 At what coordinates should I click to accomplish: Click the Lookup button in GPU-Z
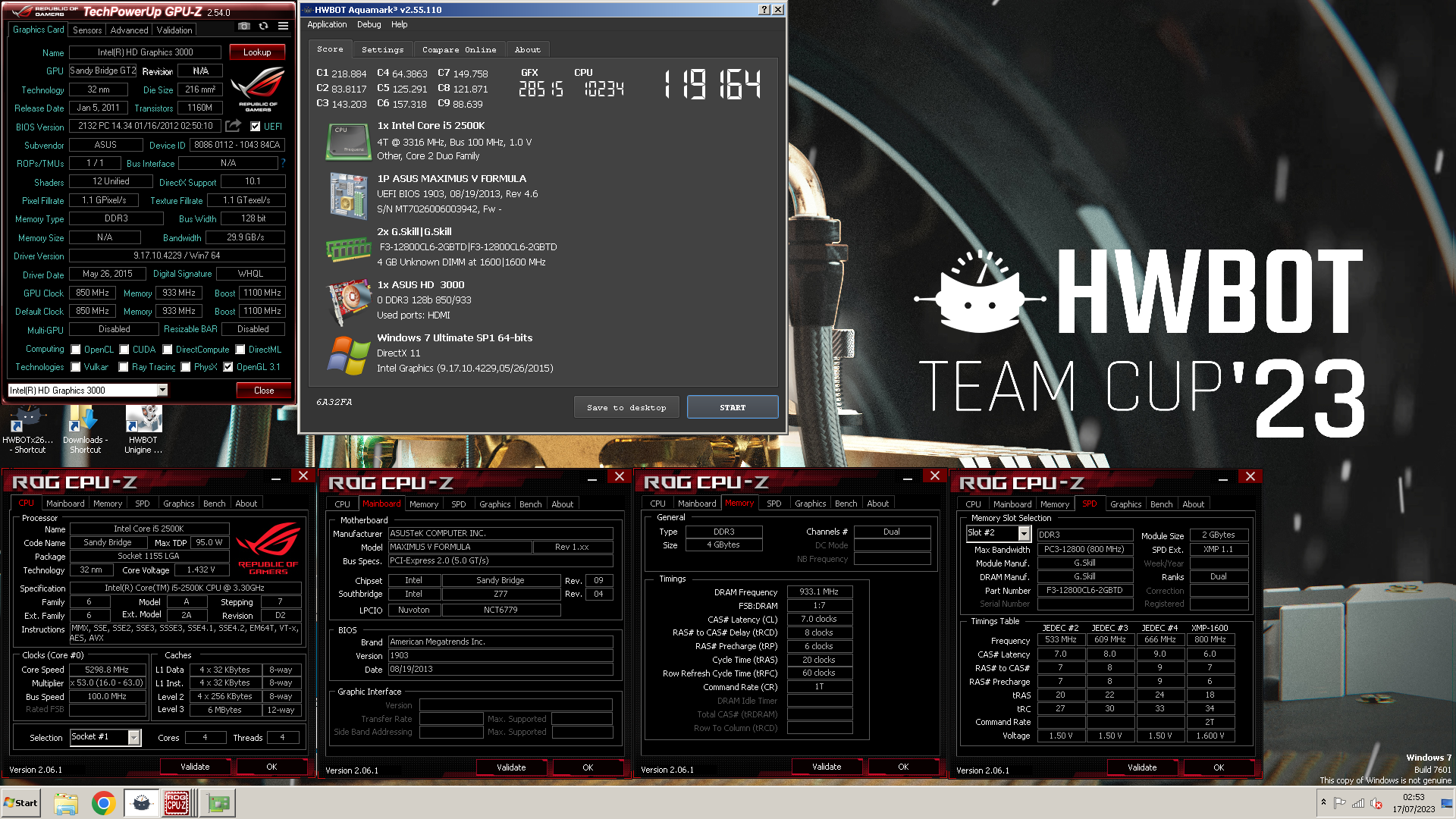pyautogui.click(x=257, y=52)
